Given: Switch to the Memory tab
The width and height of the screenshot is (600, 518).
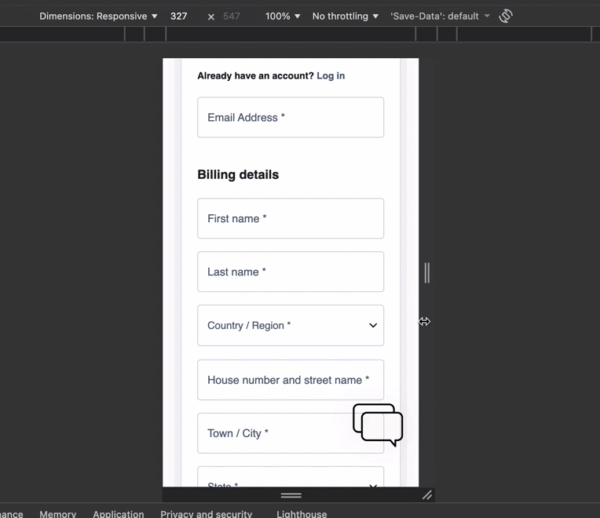Looking at the screenshot, I should click(x=58, y=514).
